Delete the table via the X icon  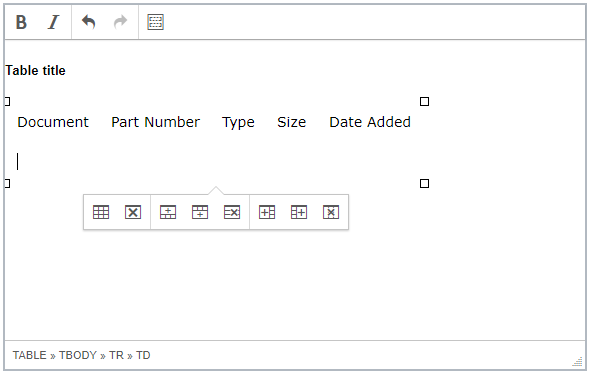[x=133, y=212]
